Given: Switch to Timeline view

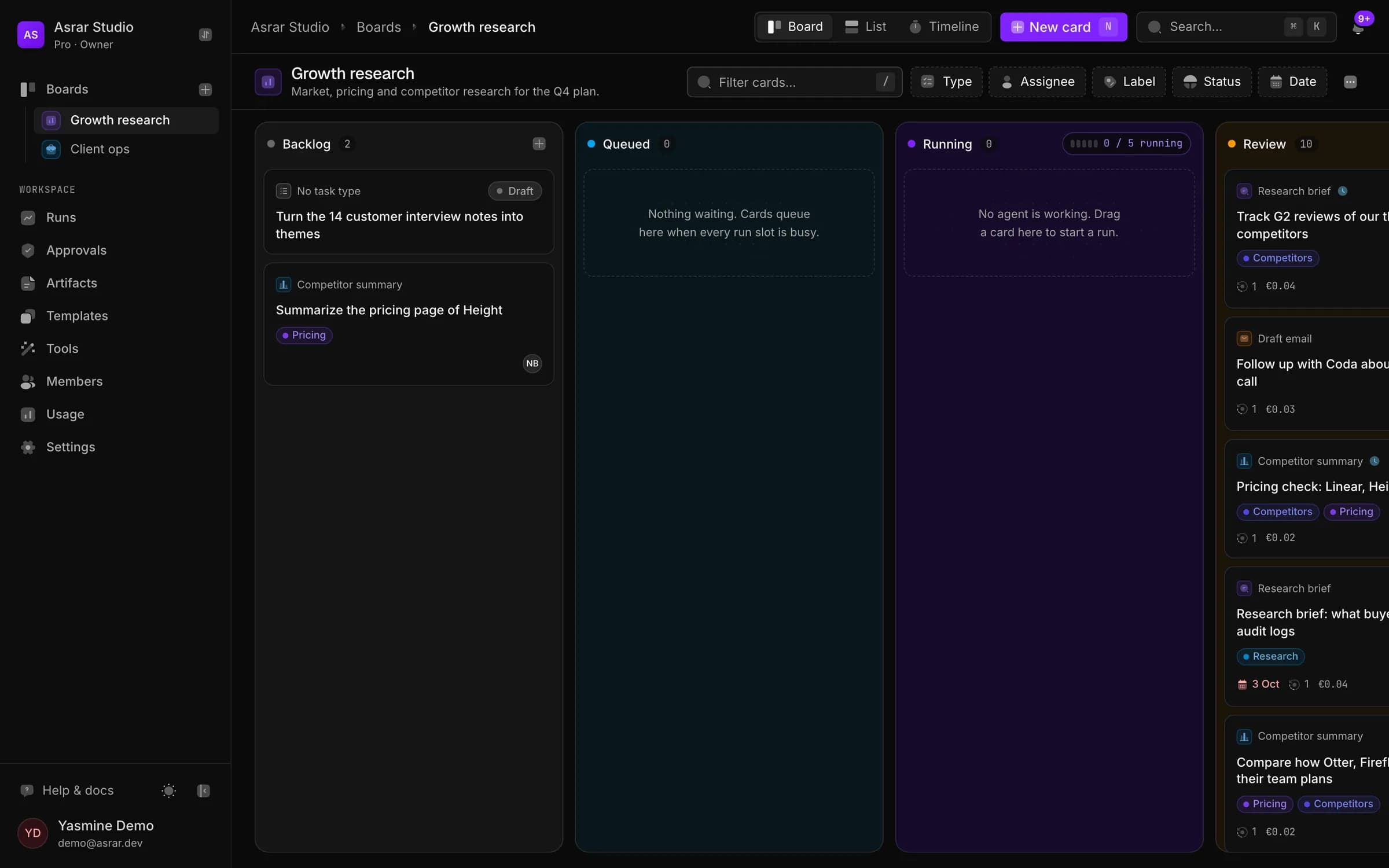Looking at the screenshot, I should click(943, 27).
